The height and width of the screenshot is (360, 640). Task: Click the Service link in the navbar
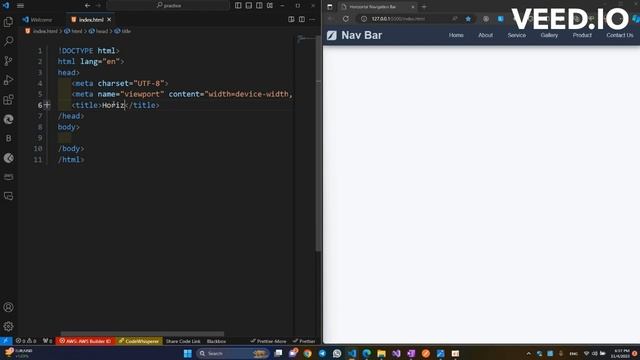[x=517, y=35]
